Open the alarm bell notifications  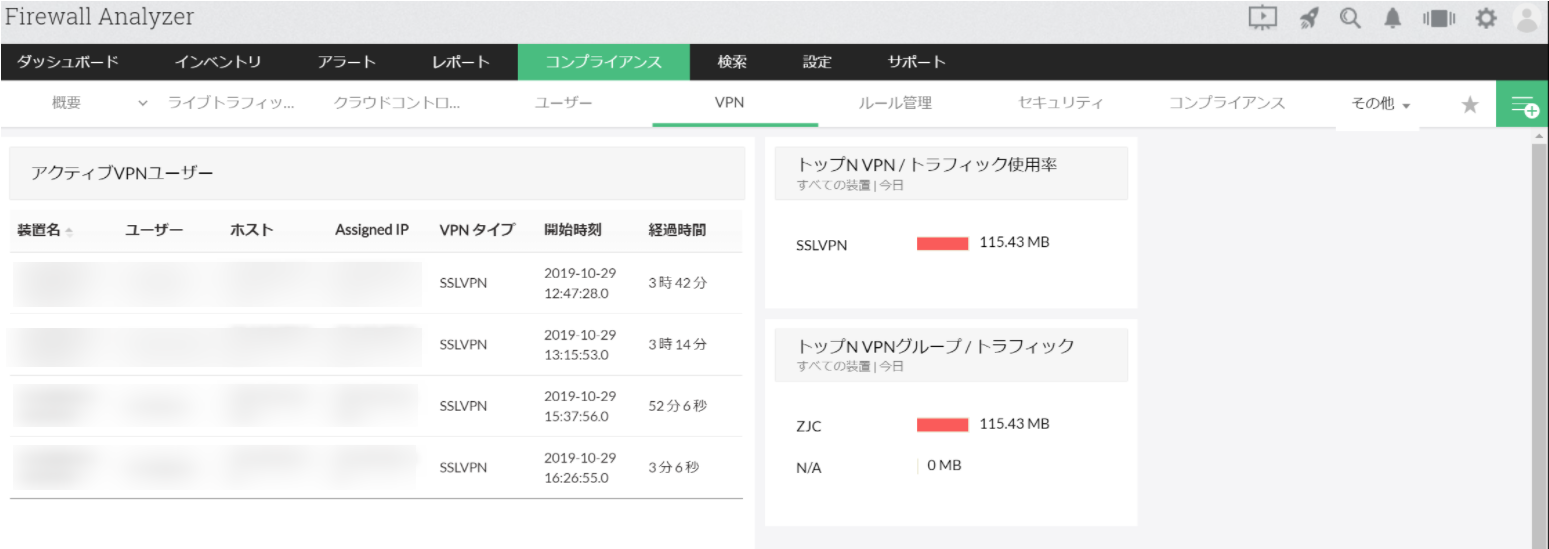click(1392, 18)
